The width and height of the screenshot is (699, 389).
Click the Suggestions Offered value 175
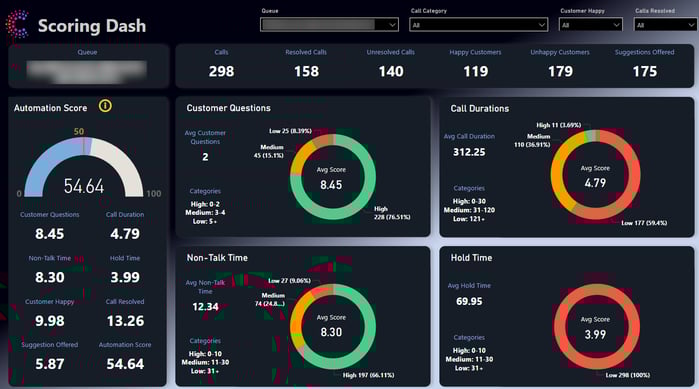pyautogui.click(x=645, y=71)
